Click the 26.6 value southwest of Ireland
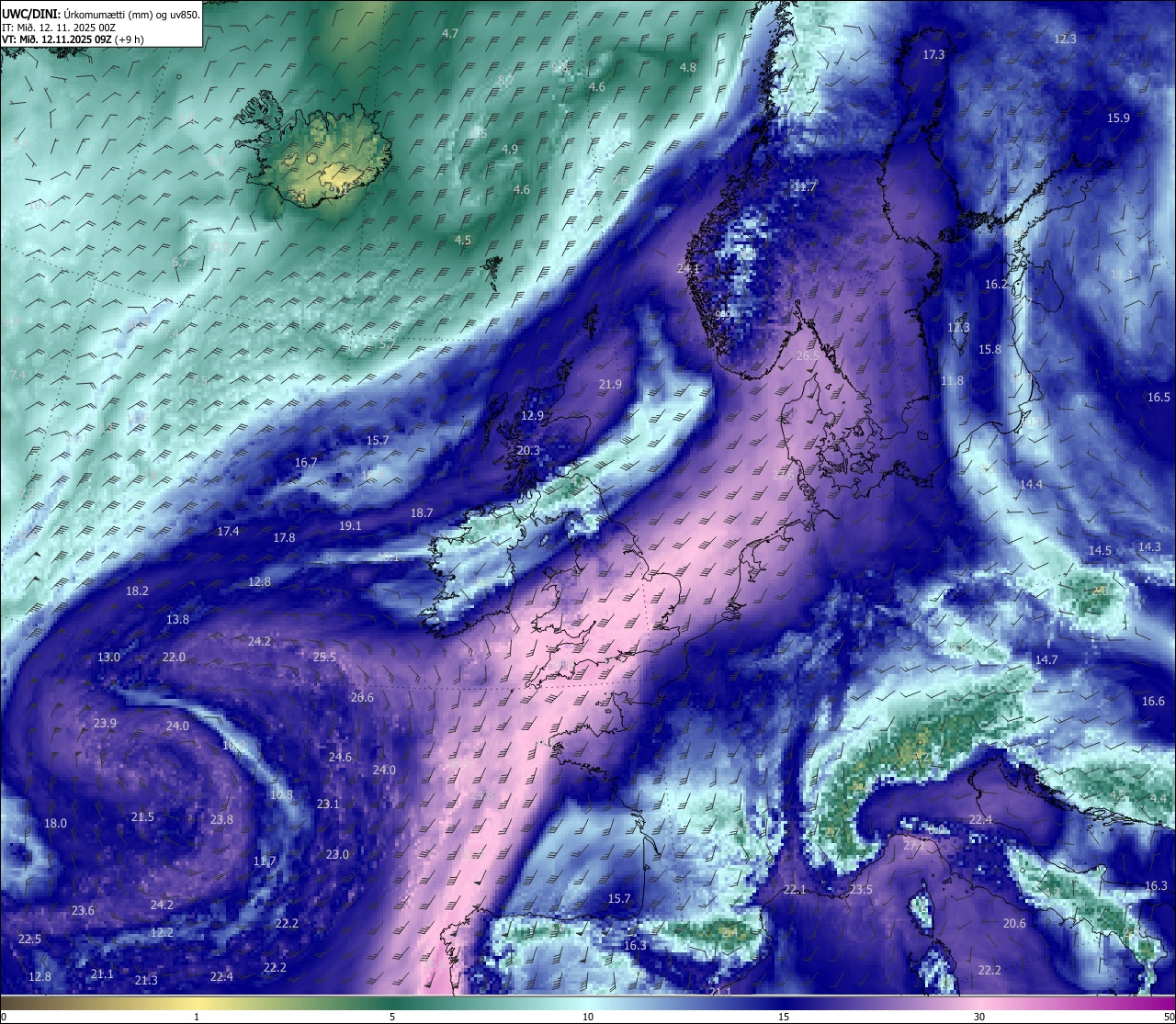This screenshot has width=1176, height=1024. pyautogui.click(x=362, y=698)
